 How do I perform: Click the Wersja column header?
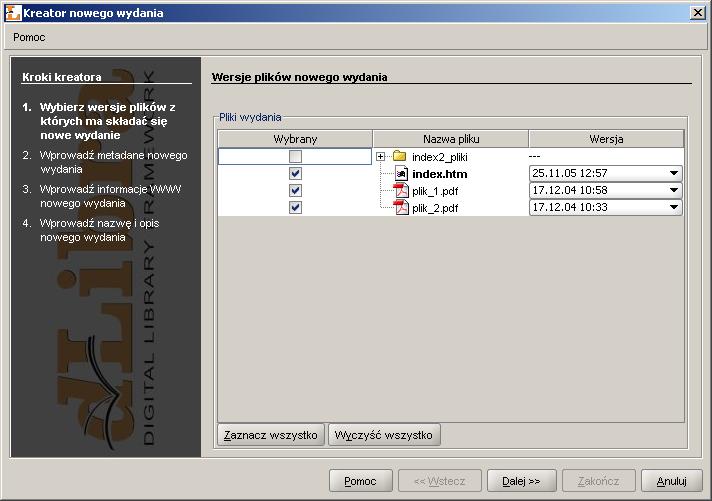pos(606,139)
